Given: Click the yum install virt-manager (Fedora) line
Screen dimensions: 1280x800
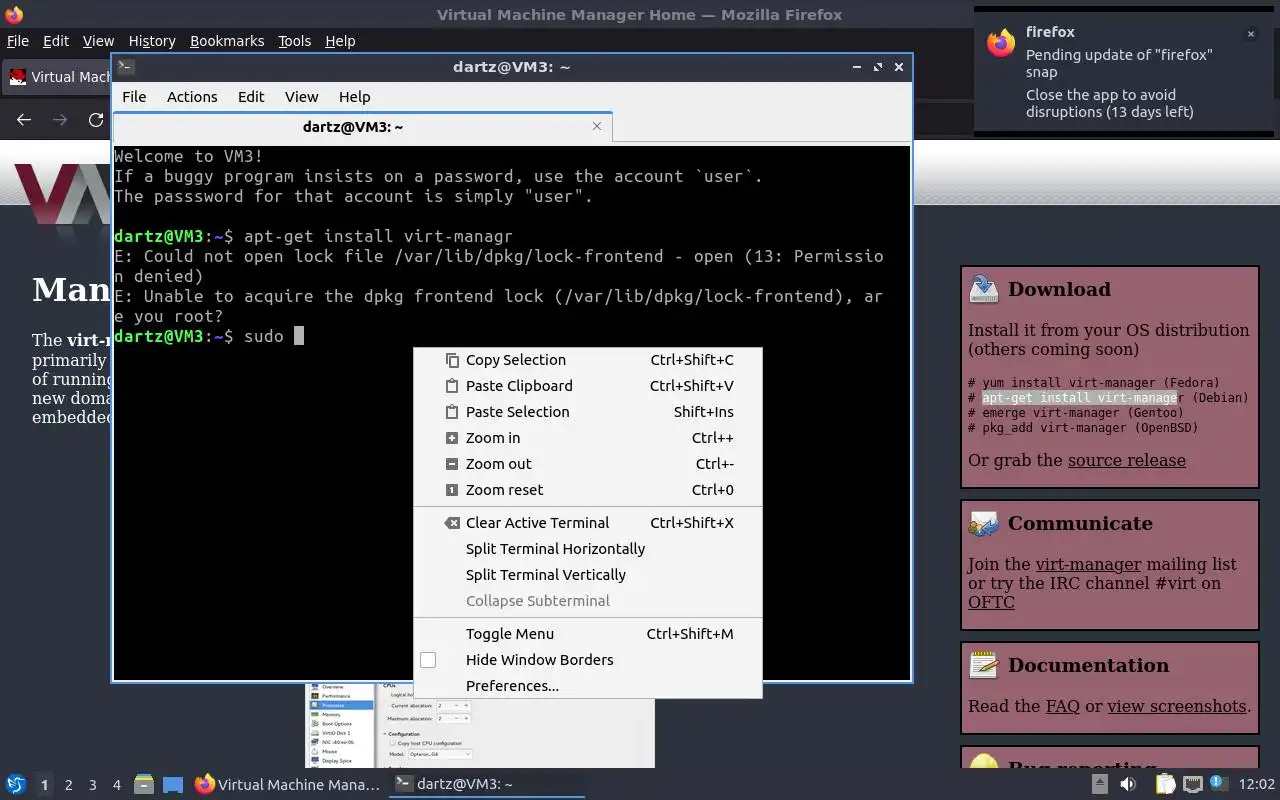Looking at the screenshot, I should tap(1094, 383).
